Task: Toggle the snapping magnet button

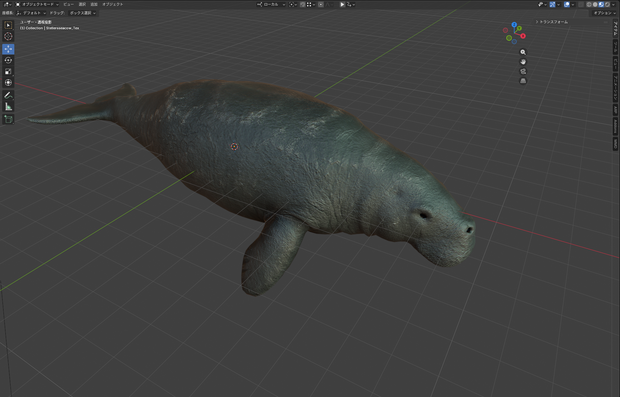Action: pos(302,4)
